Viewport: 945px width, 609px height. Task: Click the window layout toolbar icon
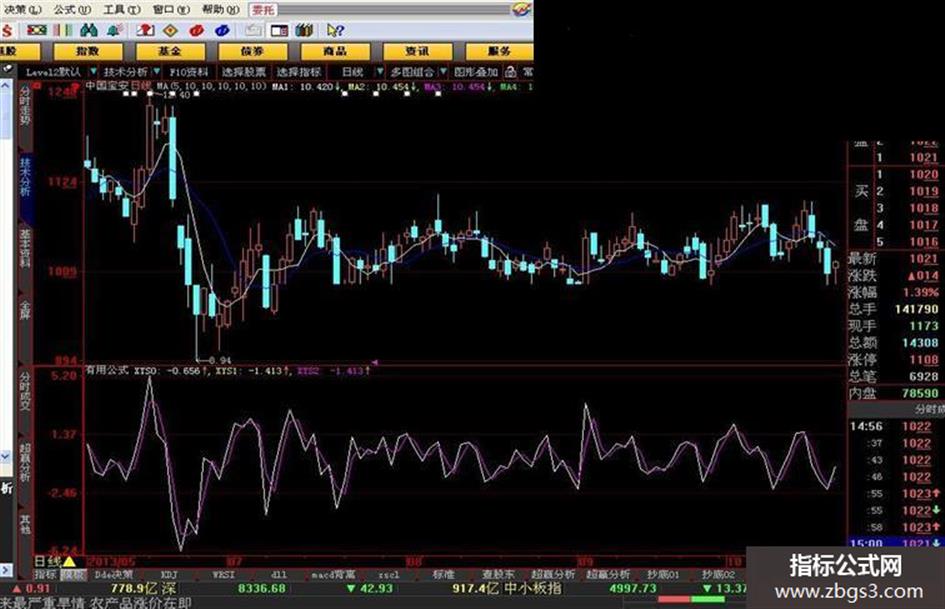click(x=279, y=30)
